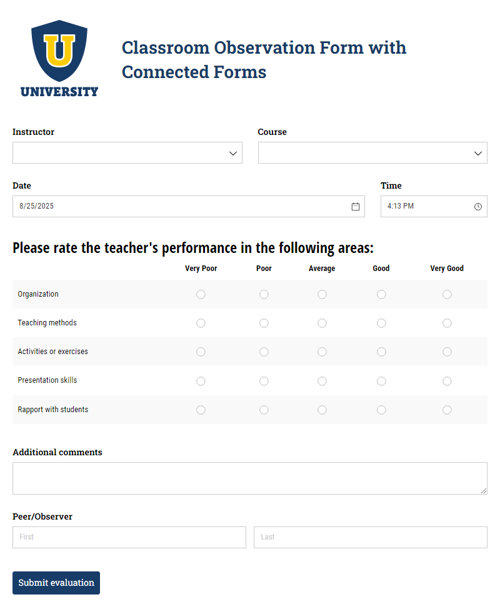The image size is (500, 607).
Task: Focus the Peer/Observer Last name field
Action: 370,537
